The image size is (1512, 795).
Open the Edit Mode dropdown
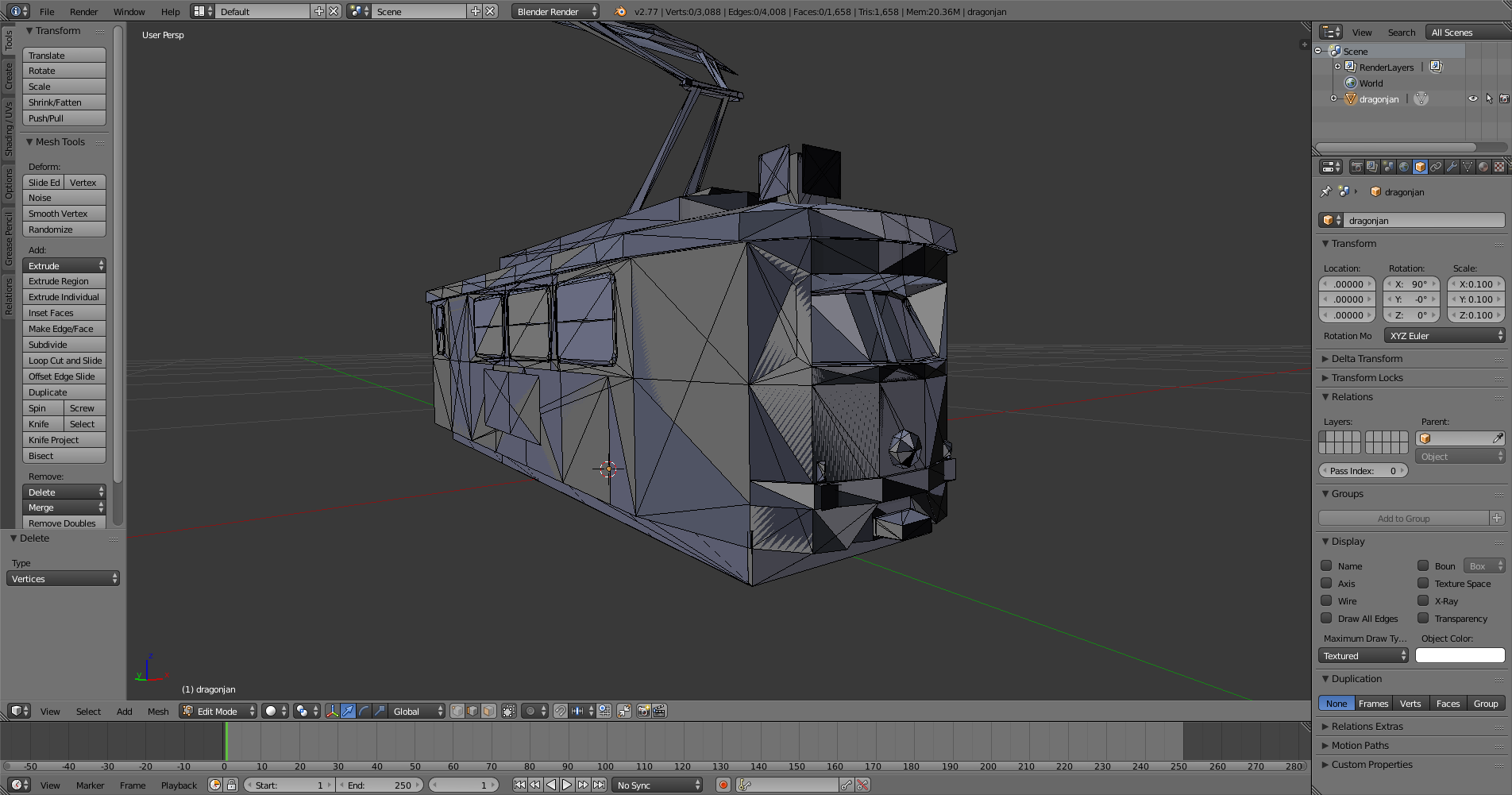coord(218,711)
